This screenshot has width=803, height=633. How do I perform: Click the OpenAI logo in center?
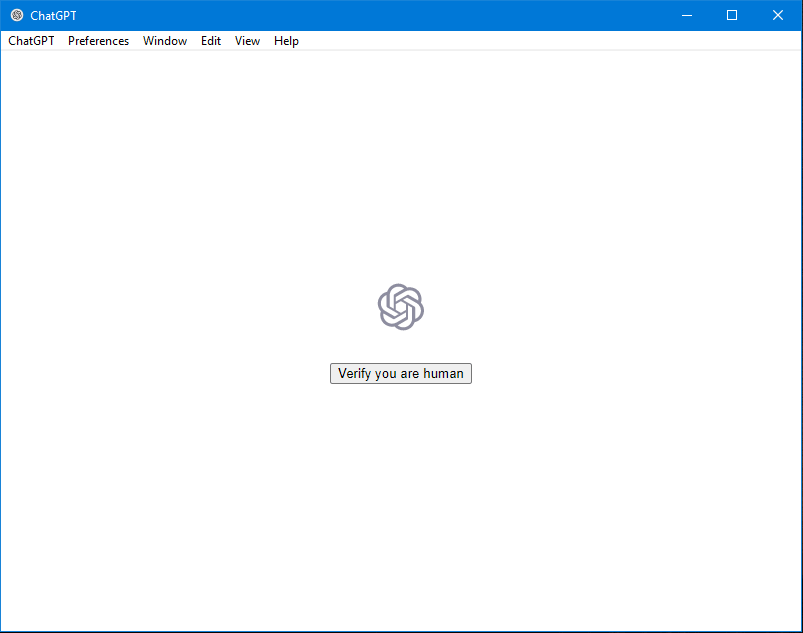click(401, 307)
